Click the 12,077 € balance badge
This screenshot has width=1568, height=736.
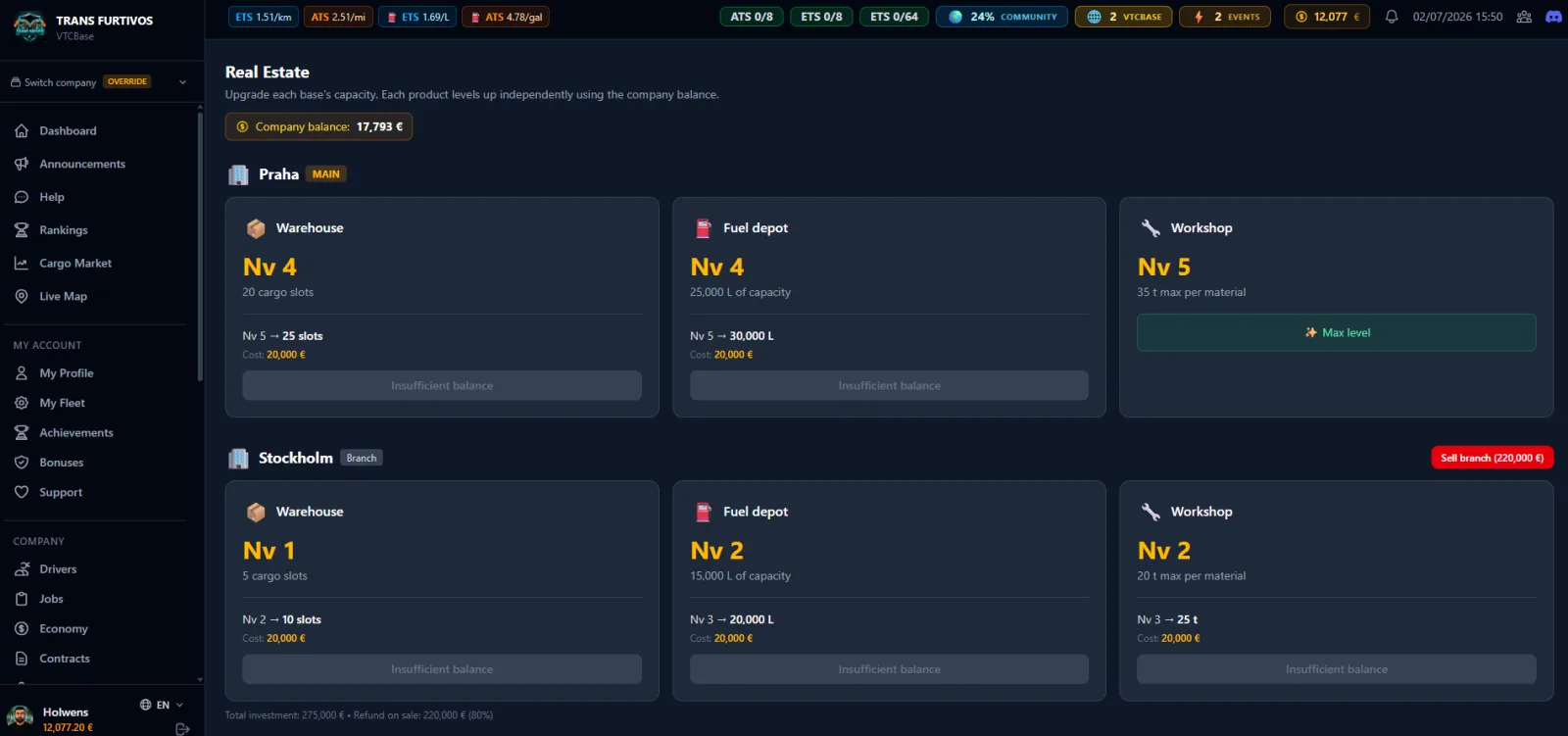pyautogui.click(x=1327, y=17)
